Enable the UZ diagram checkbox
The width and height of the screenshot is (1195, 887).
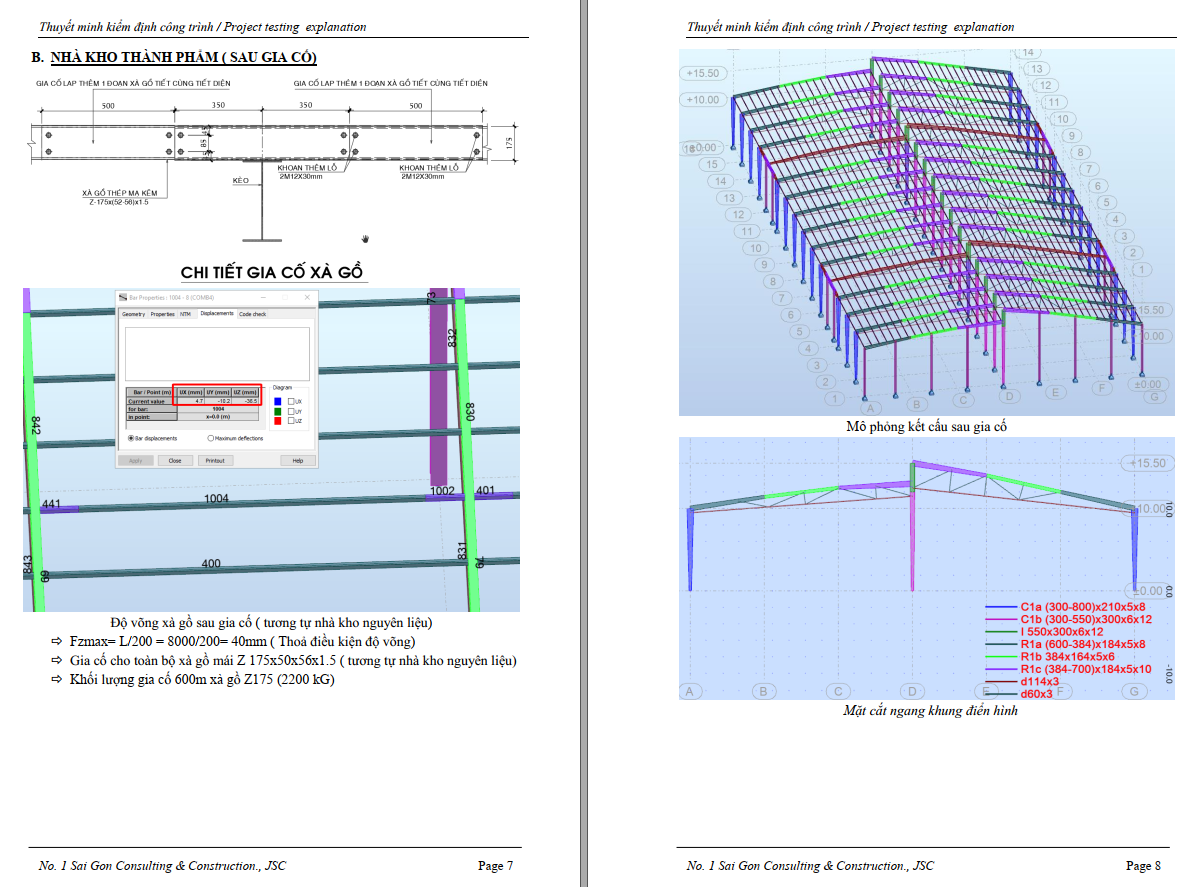coord(291,421)
